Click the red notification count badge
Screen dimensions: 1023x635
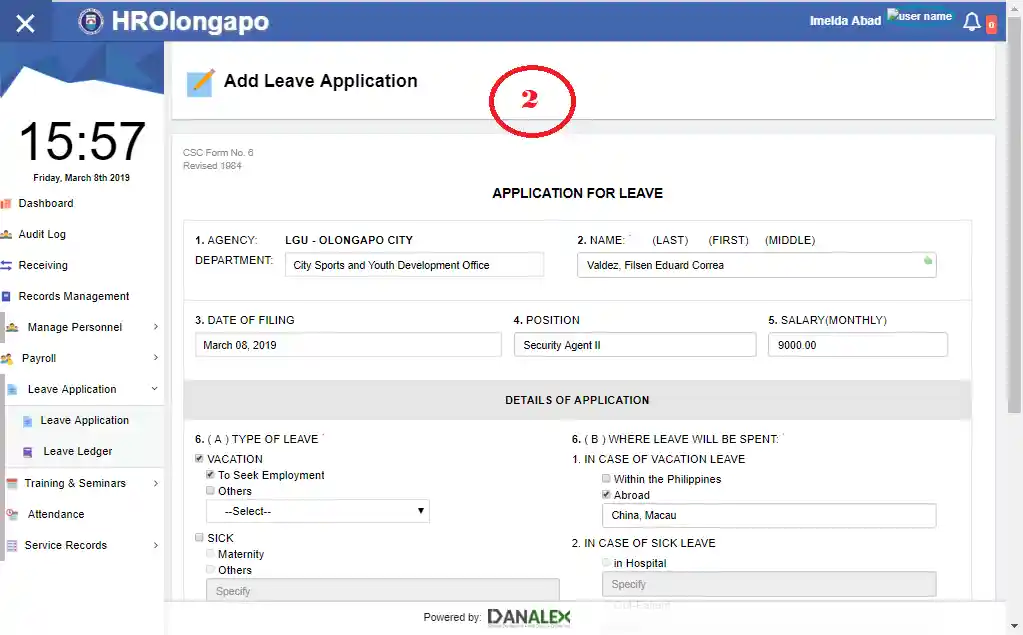click(991, 24)
